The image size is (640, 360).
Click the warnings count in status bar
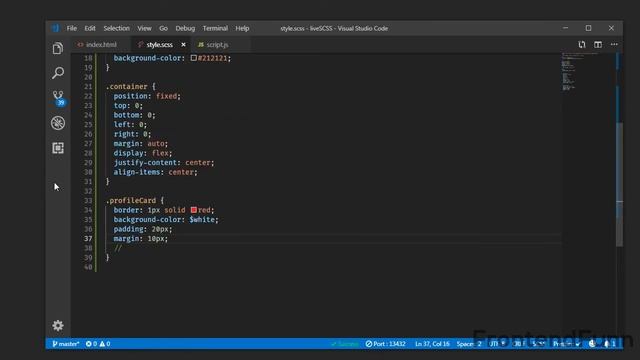pyautogui.click(x=105, y=344)
